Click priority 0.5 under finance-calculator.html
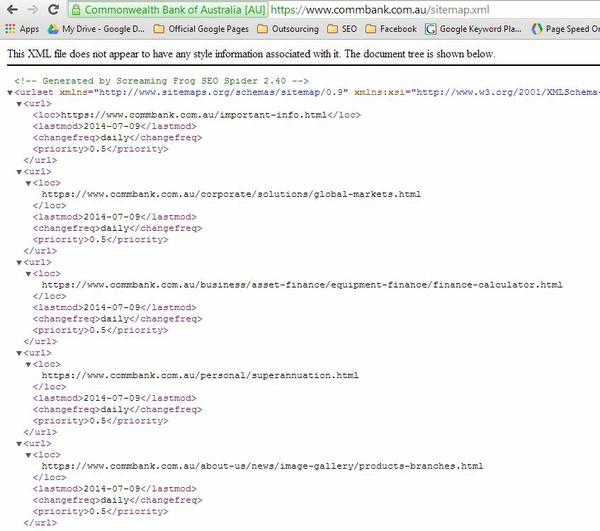The height and width of the screenshot is (531, 600). (x=100, y=331)
